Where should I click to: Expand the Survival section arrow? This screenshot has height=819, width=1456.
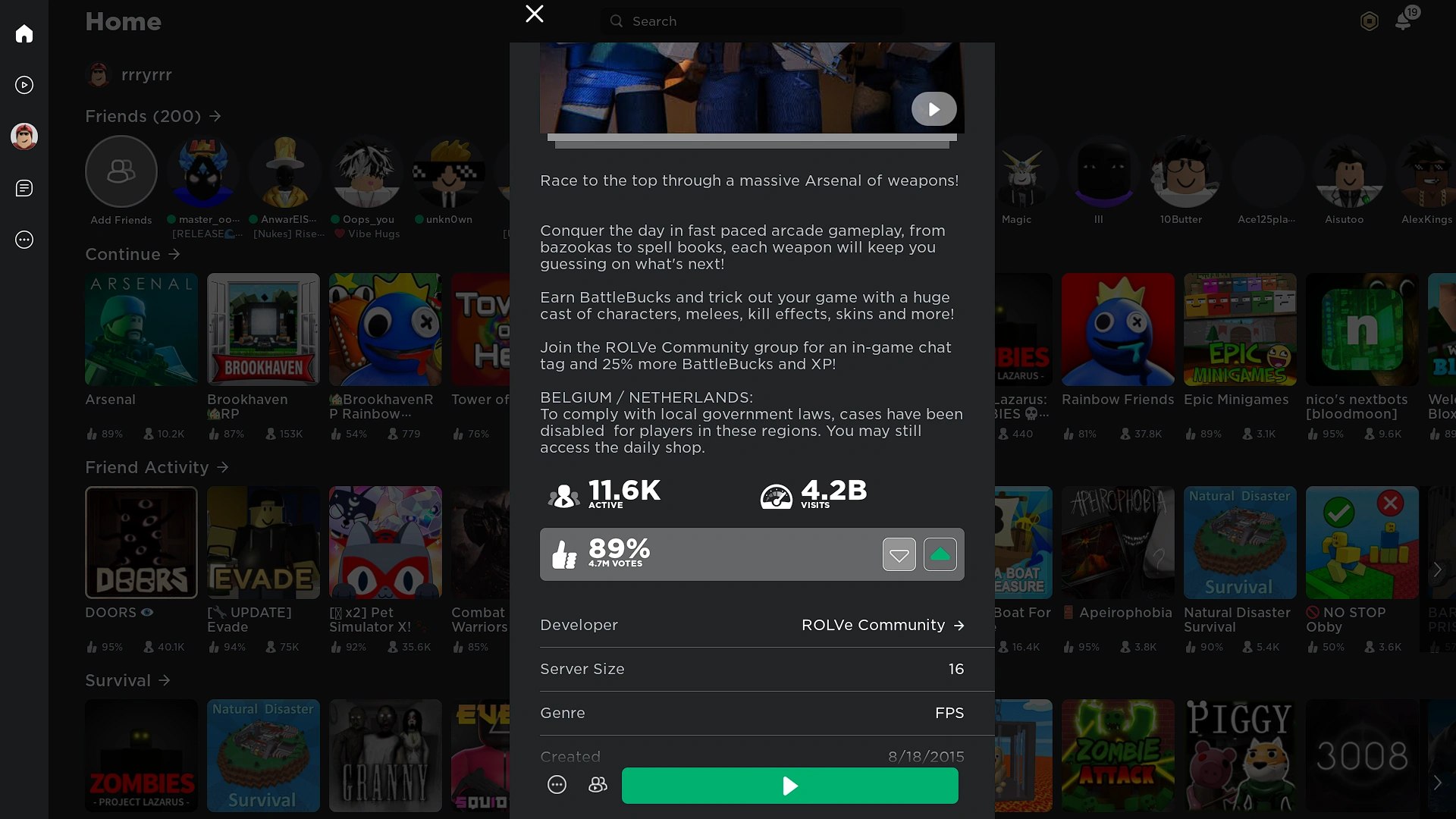click(x=165, y=680)
